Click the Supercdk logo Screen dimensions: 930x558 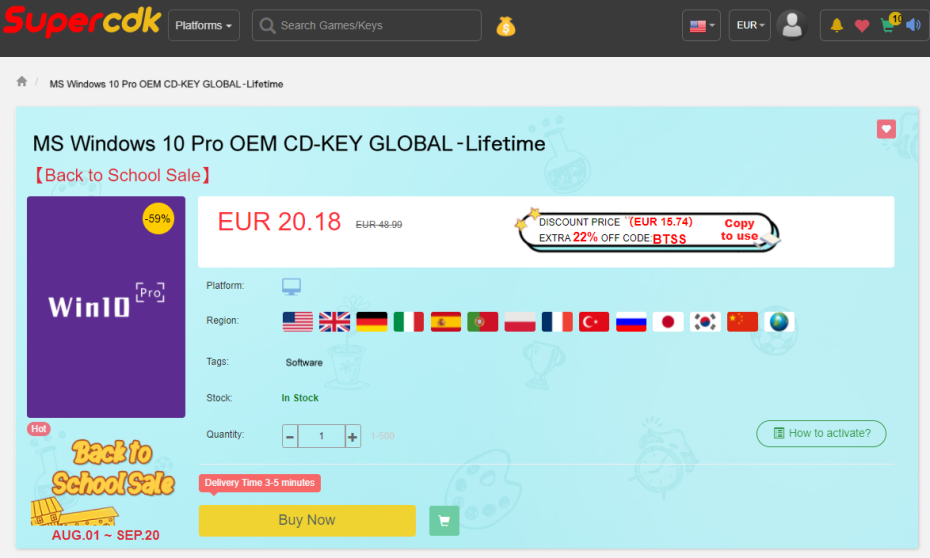tap(82, 21)
